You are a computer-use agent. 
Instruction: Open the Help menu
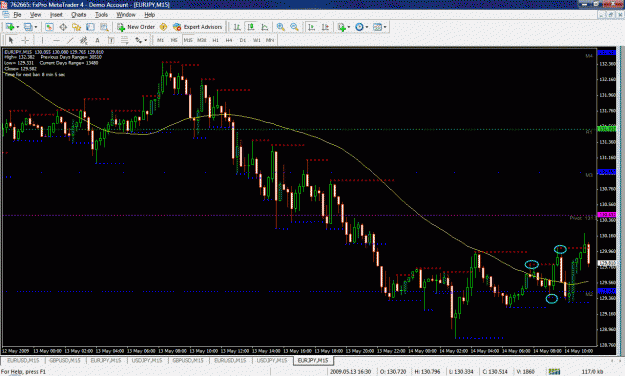point(149,15)
